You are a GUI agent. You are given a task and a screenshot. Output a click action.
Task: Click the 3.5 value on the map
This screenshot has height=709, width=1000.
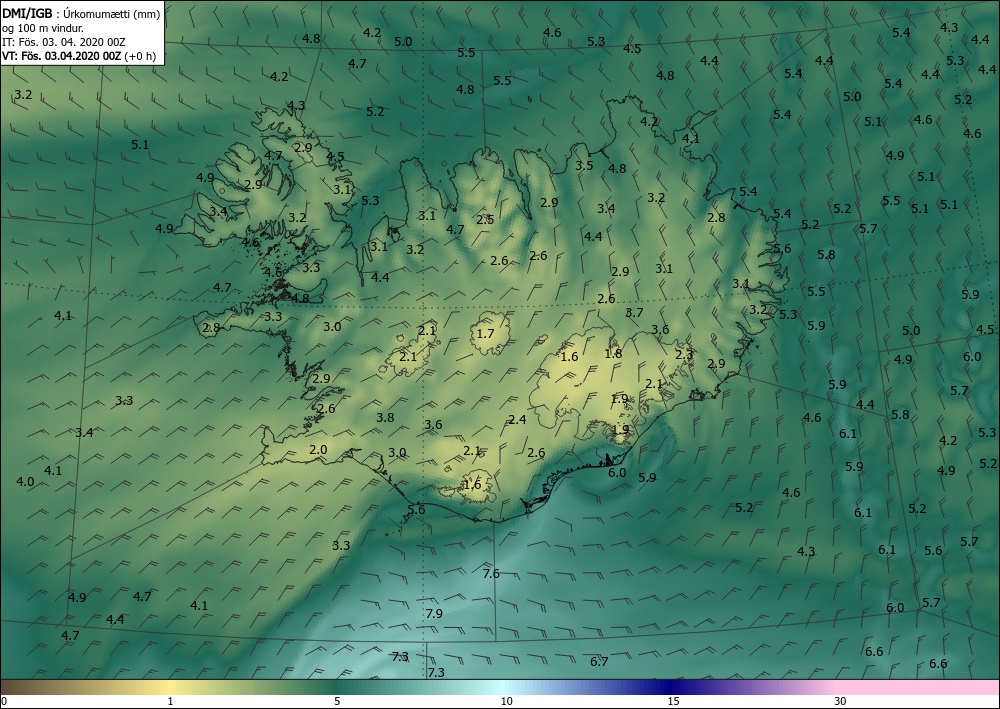(584, 165)
